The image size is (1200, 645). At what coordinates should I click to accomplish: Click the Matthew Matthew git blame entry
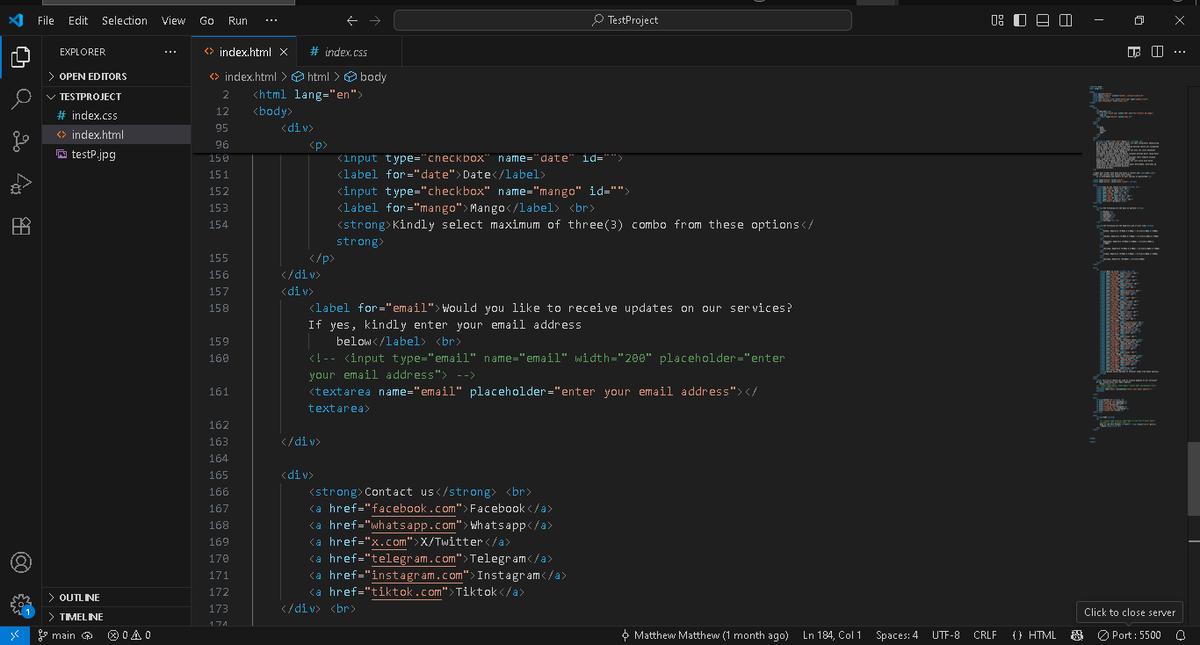(x=704, y=635)
